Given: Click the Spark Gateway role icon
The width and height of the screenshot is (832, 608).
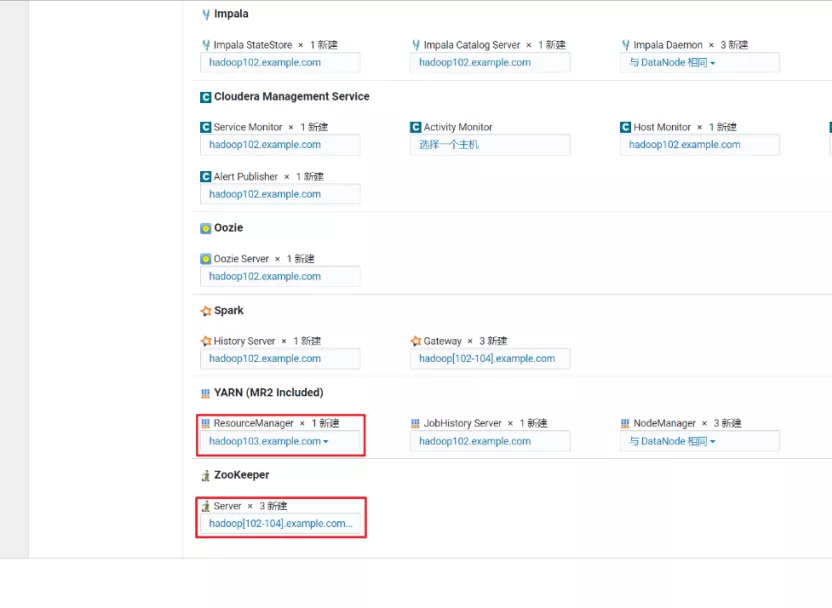Looking at the screenshot, I should point(416,341).
